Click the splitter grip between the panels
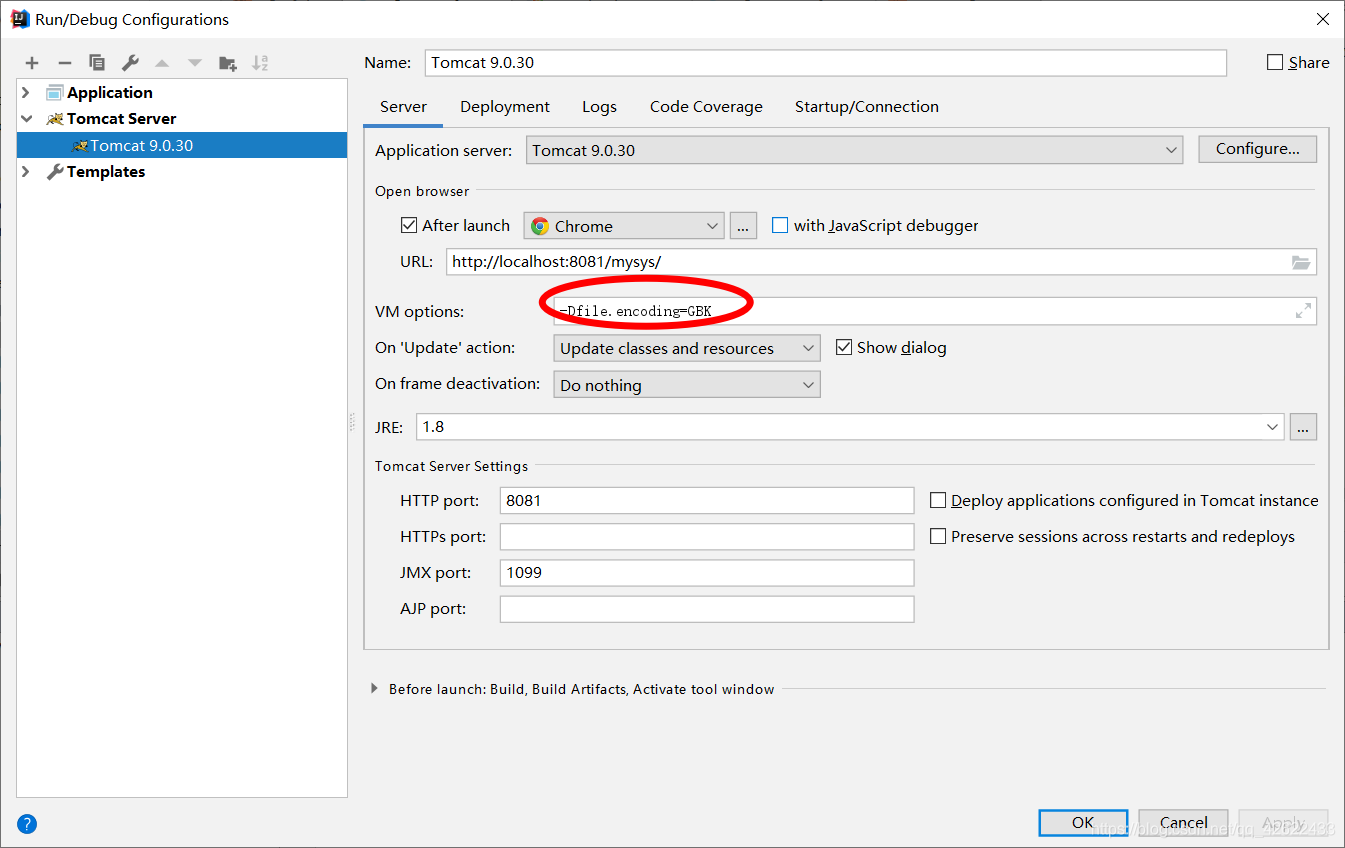The width and height of the screenshot is (1345, 848). [x=352, y=422]
